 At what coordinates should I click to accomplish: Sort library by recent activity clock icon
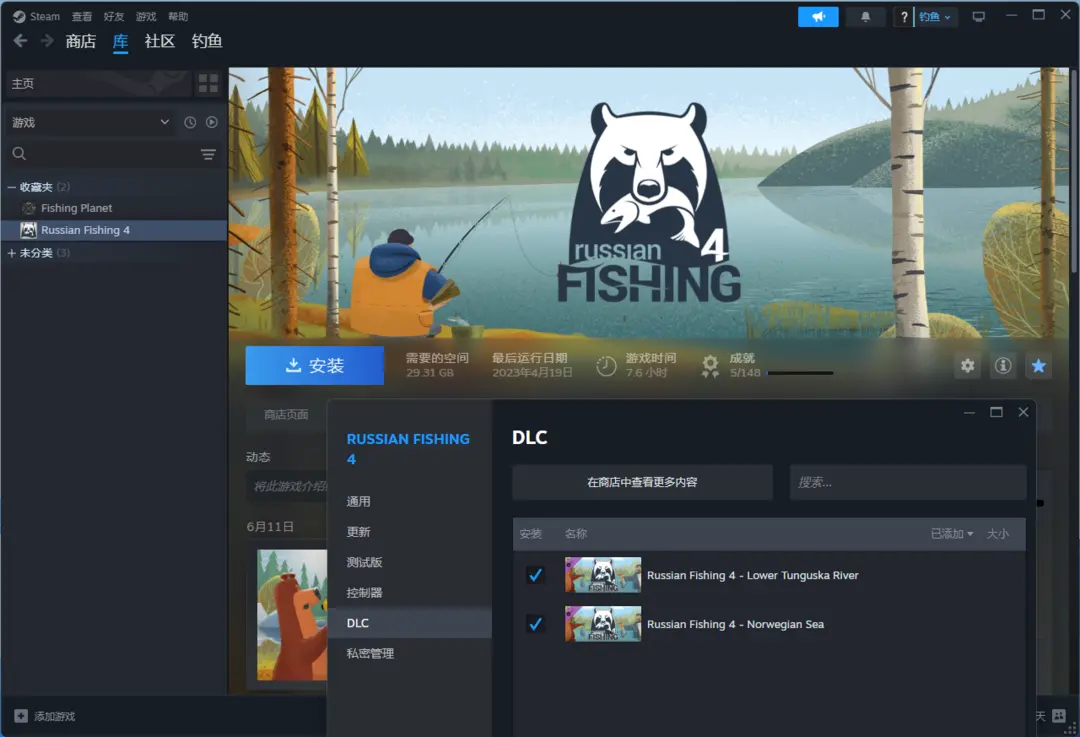click(190, 122)
